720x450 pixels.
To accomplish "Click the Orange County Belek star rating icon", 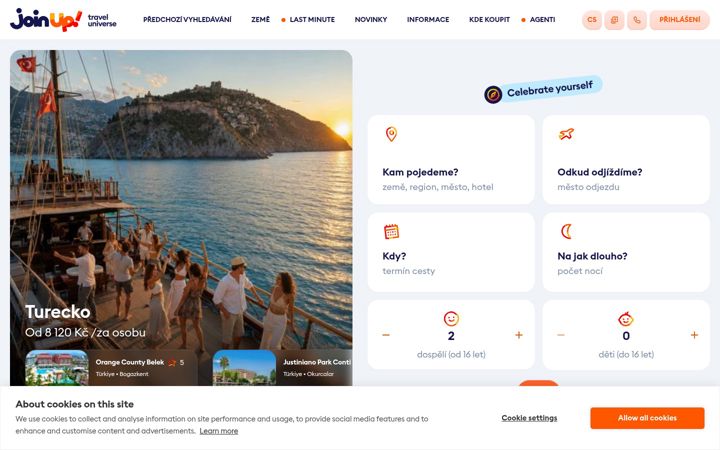I will tap(172, 363).
